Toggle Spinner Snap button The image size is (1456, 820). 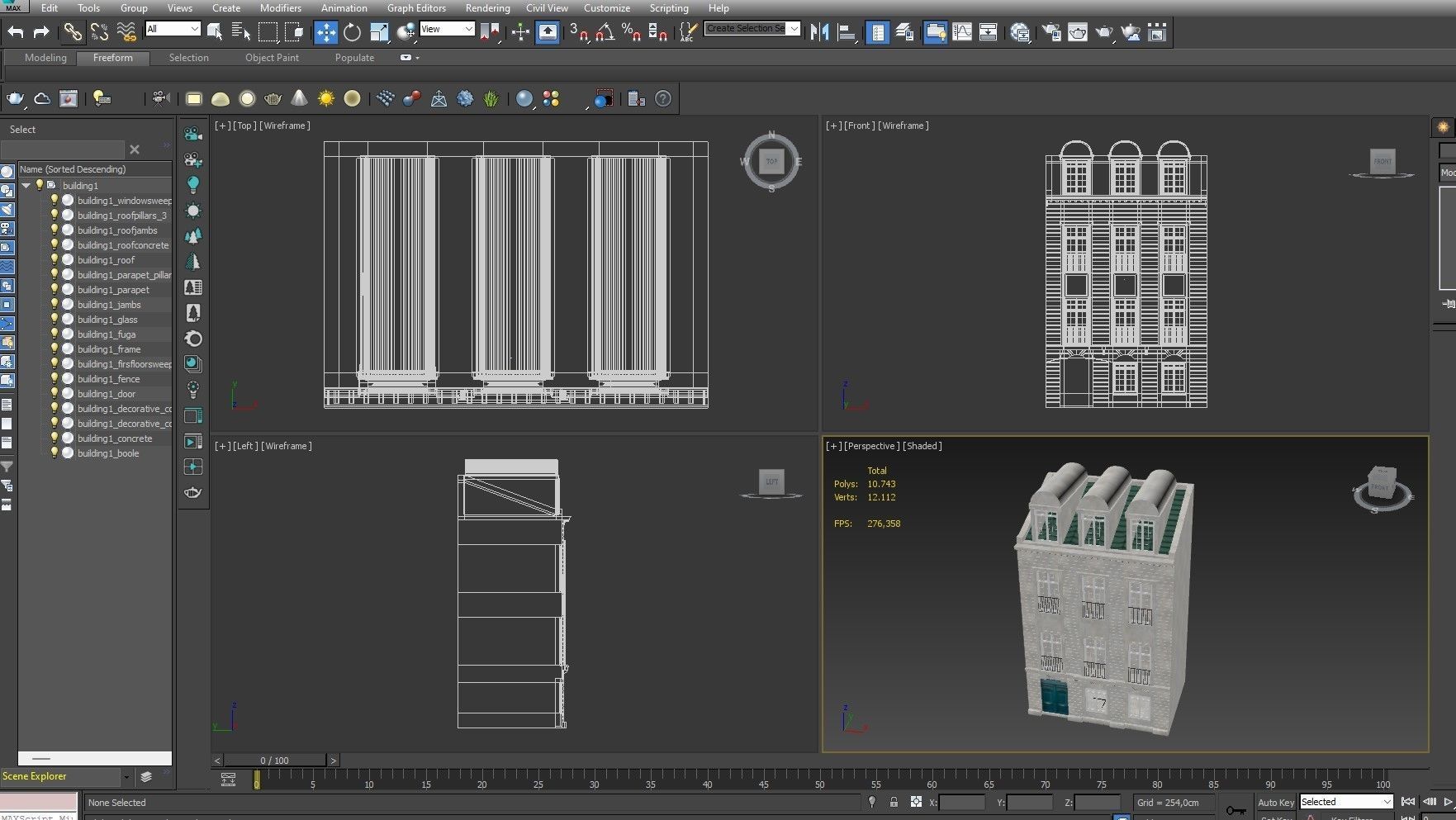coord(657,32)
